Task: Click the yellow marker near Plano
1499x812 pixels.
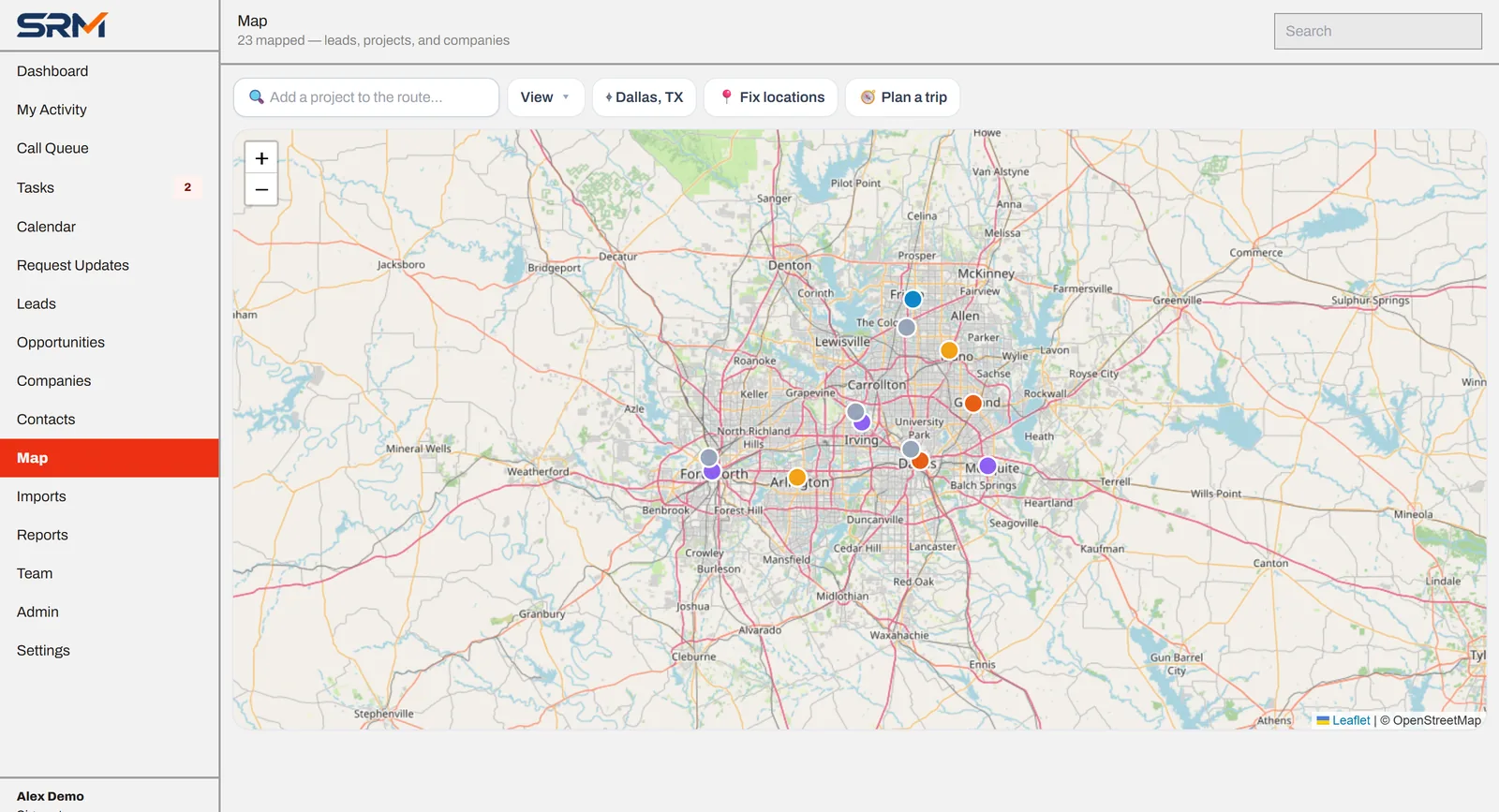Action: (x=949, y=350)
